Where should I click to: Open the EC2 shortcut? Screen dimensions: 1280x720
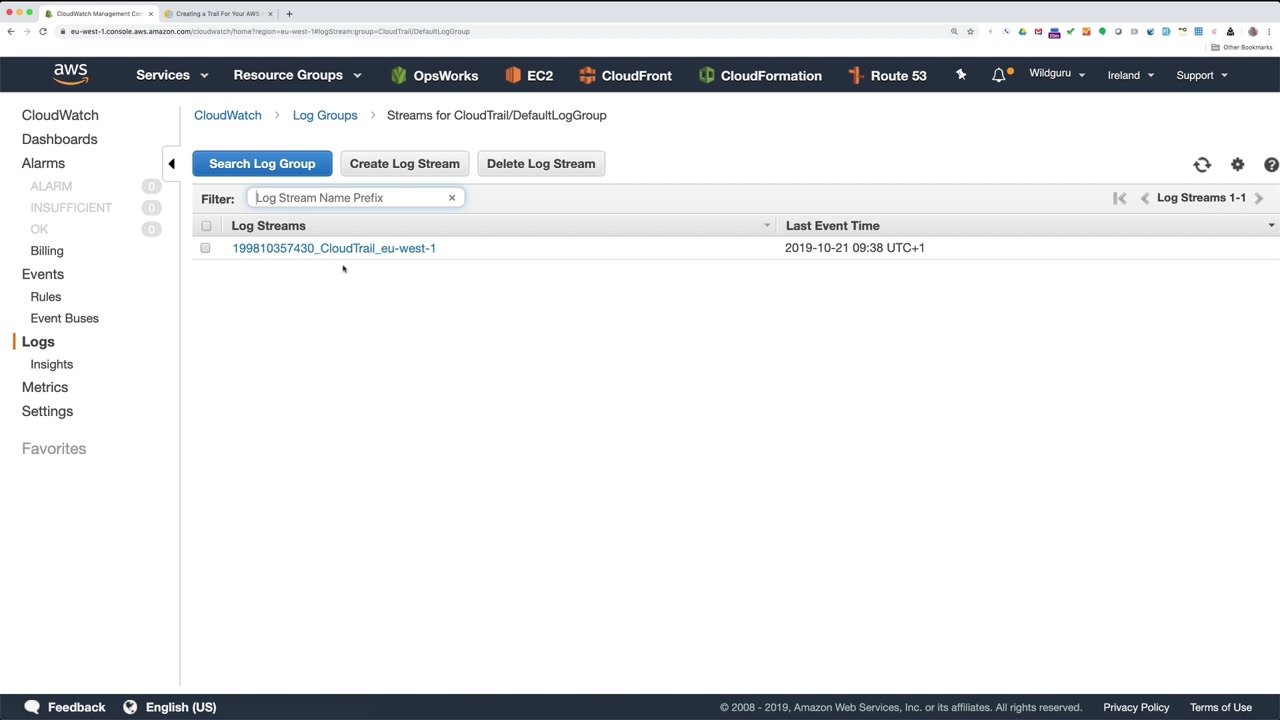[529, 75]
